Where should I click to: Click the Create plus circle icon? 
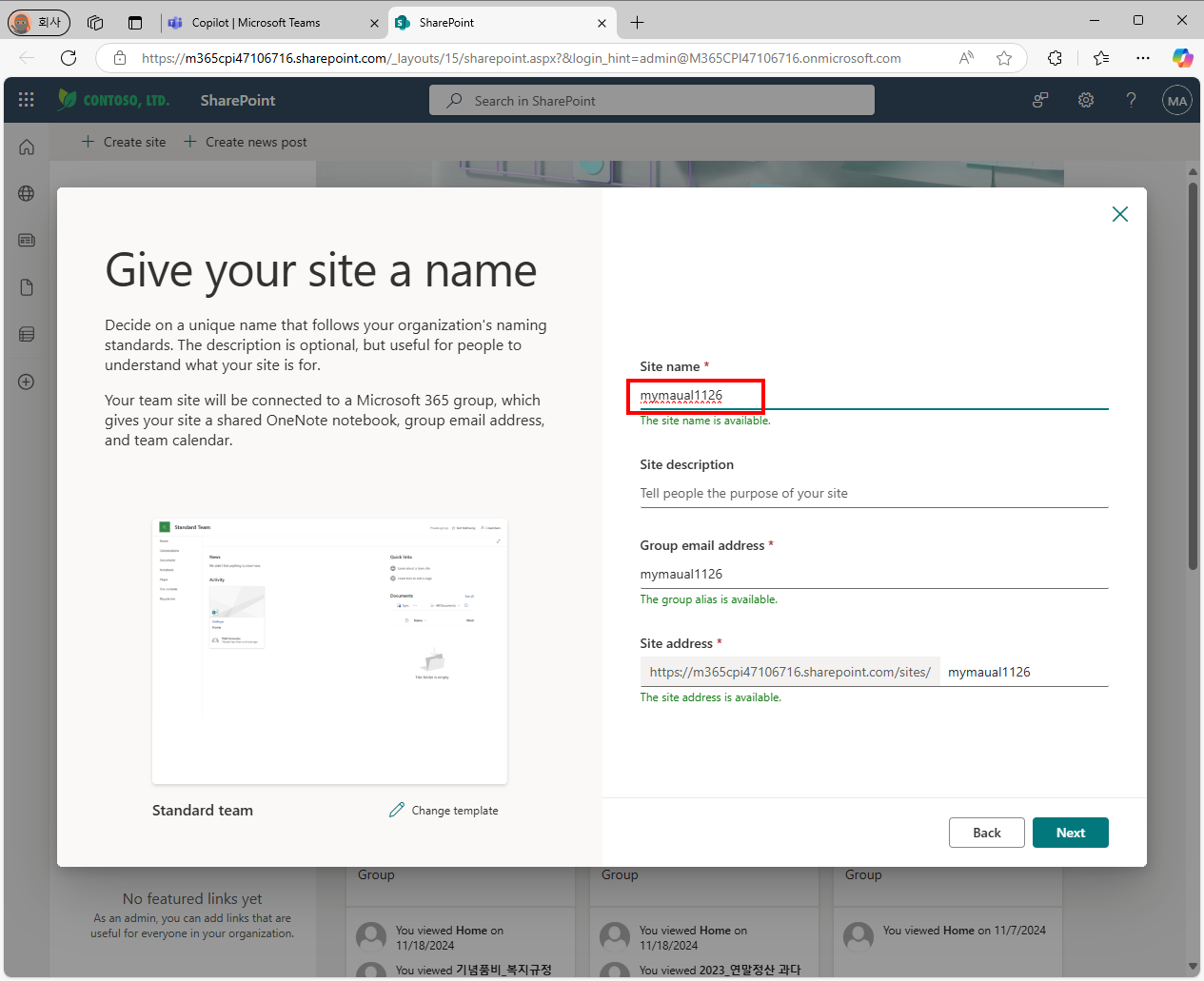27,382
